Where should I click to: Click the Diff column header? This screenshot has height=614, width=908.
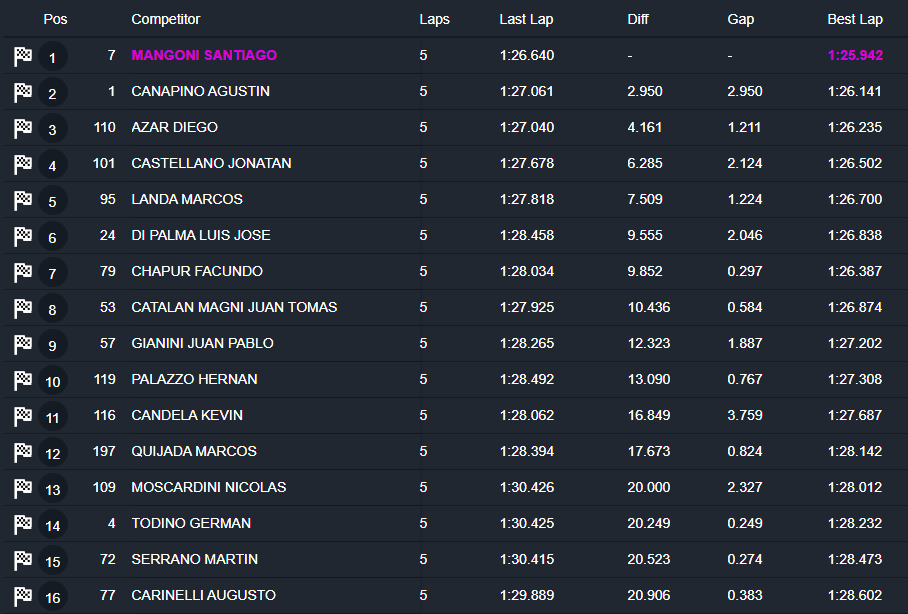click(638, 19)
